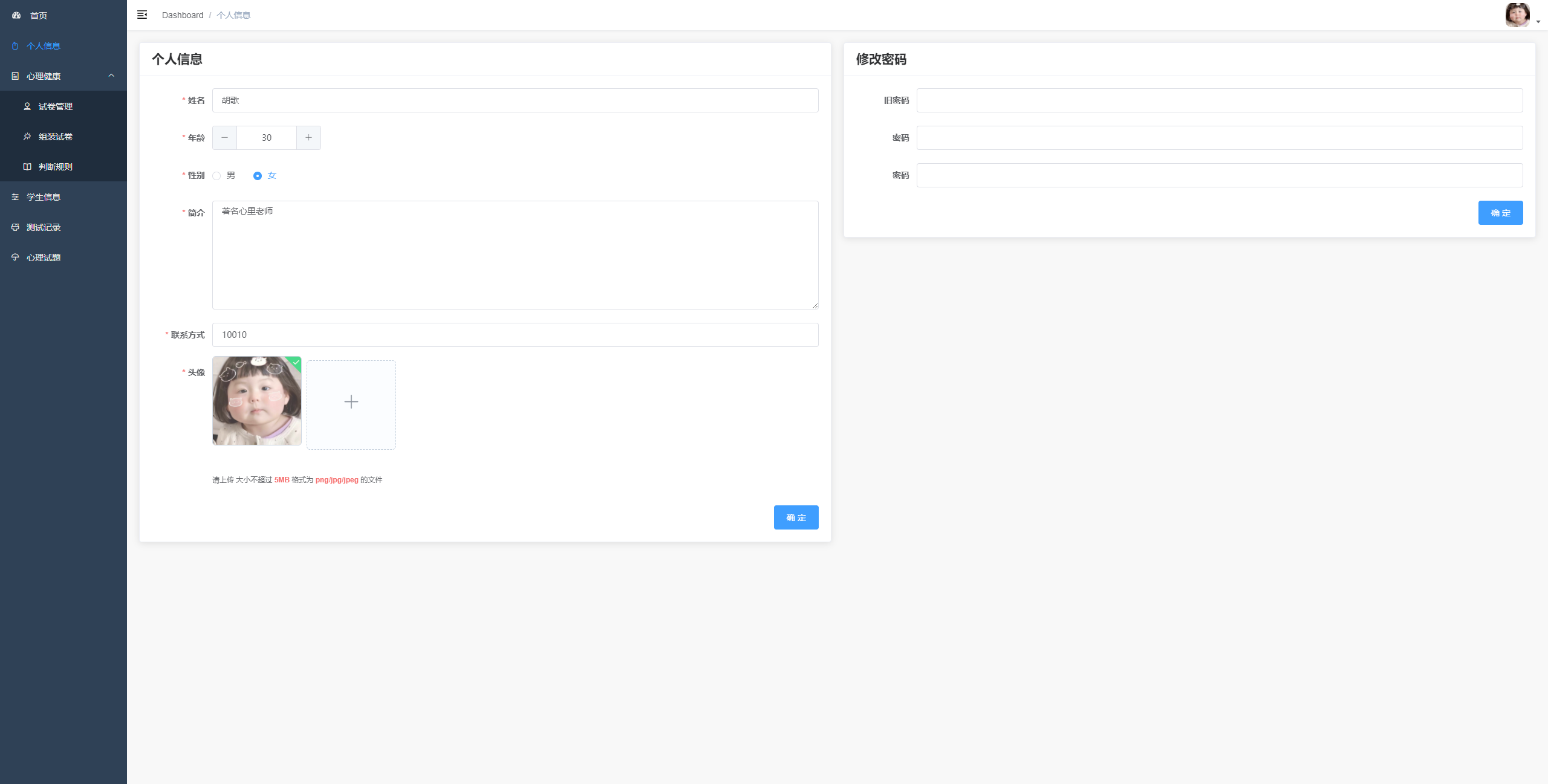Collapse the 心理健康 submenu chevron
This screenshot has width=1548, height=784.
pyautogui.click(x=111, y=76)
